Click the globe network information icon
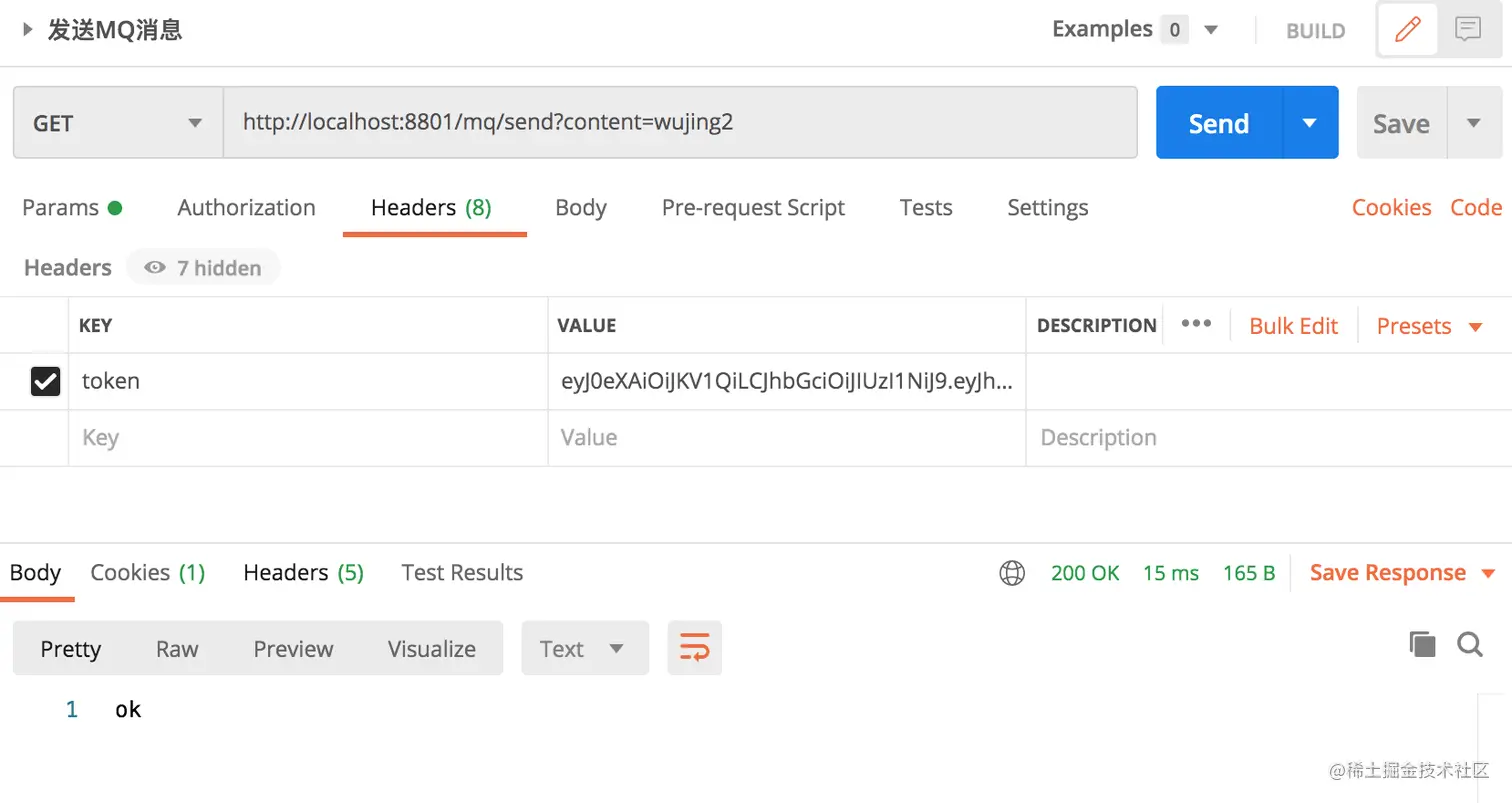This screenshot has height=803, width=1512. [1012, 573]
